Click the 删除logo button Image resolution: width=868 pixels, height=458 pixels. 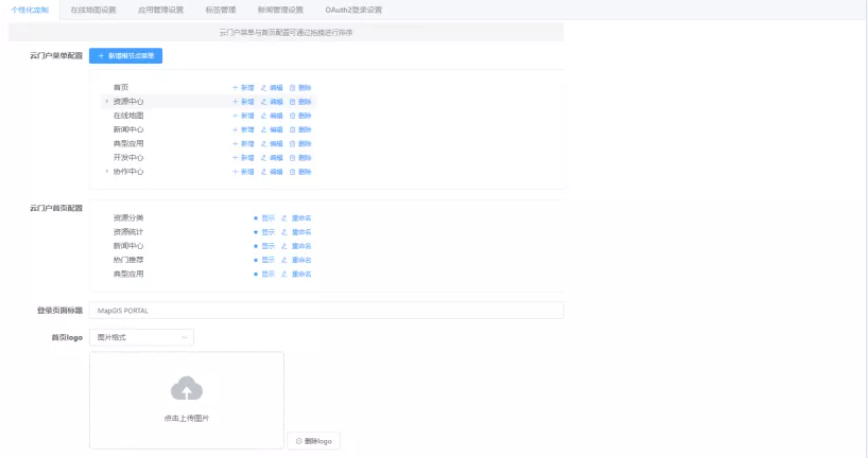coord(314,441)
